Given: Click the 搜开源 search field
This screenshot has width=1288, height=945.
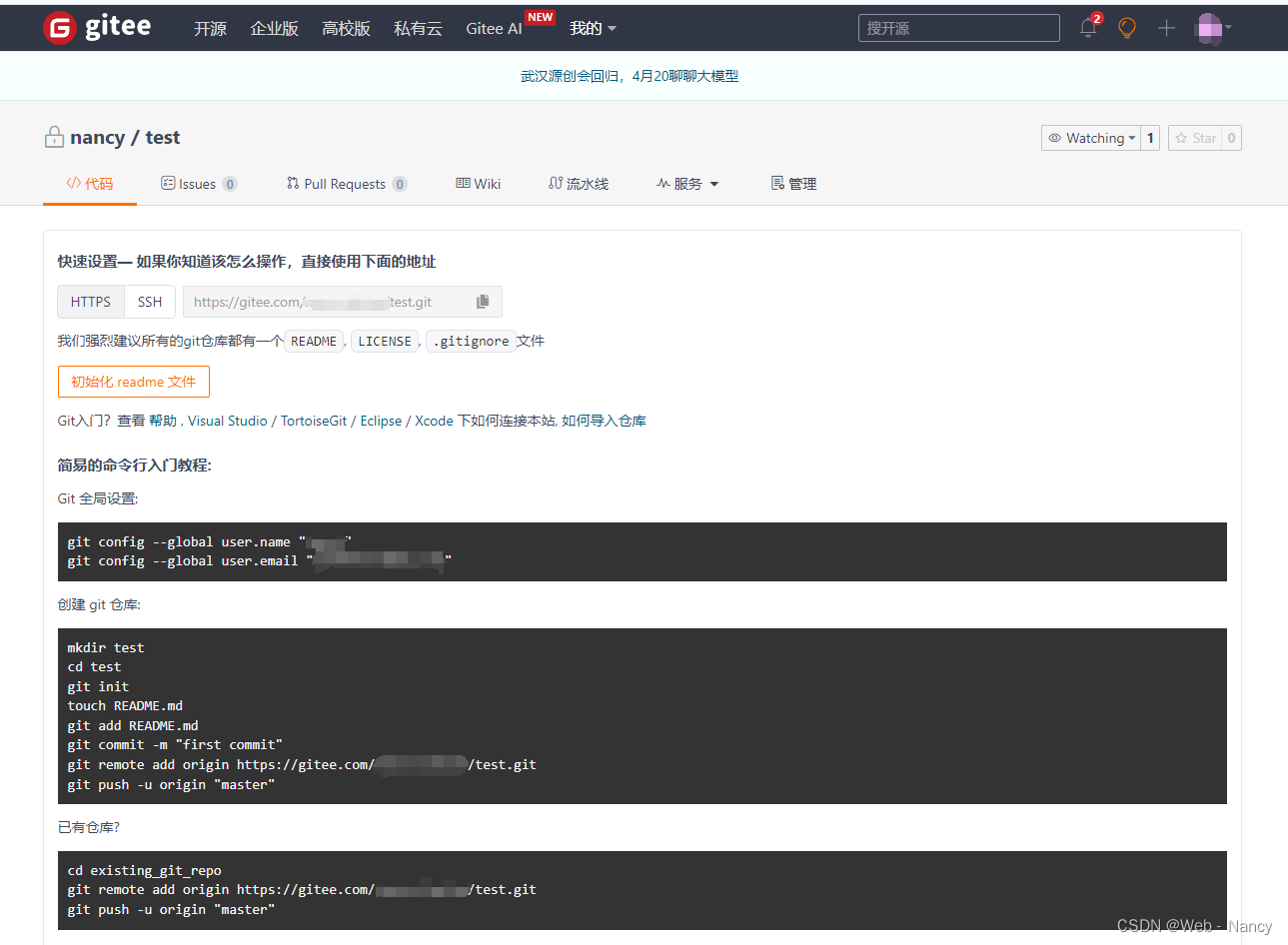Looking at the screenshot, I should tap(958, 28).
